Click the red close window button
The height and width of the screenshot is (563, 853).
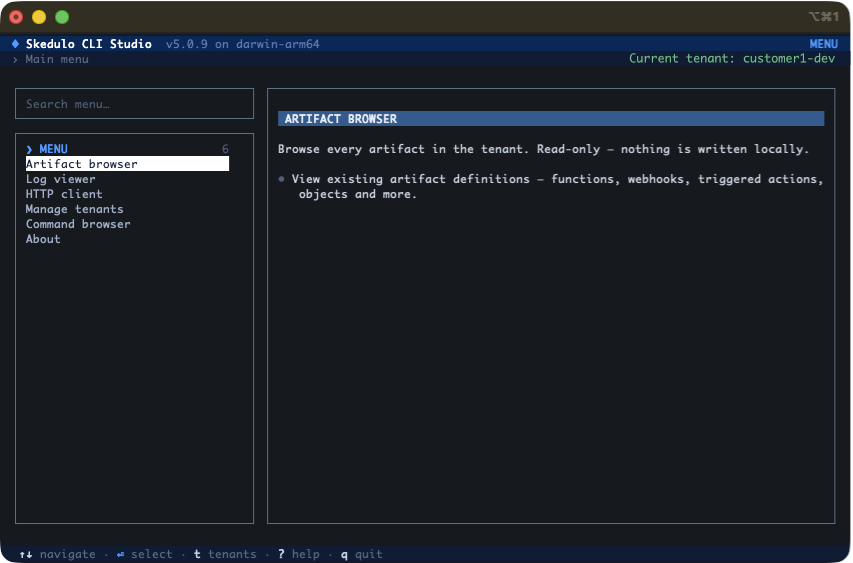[x=16, y=17]
